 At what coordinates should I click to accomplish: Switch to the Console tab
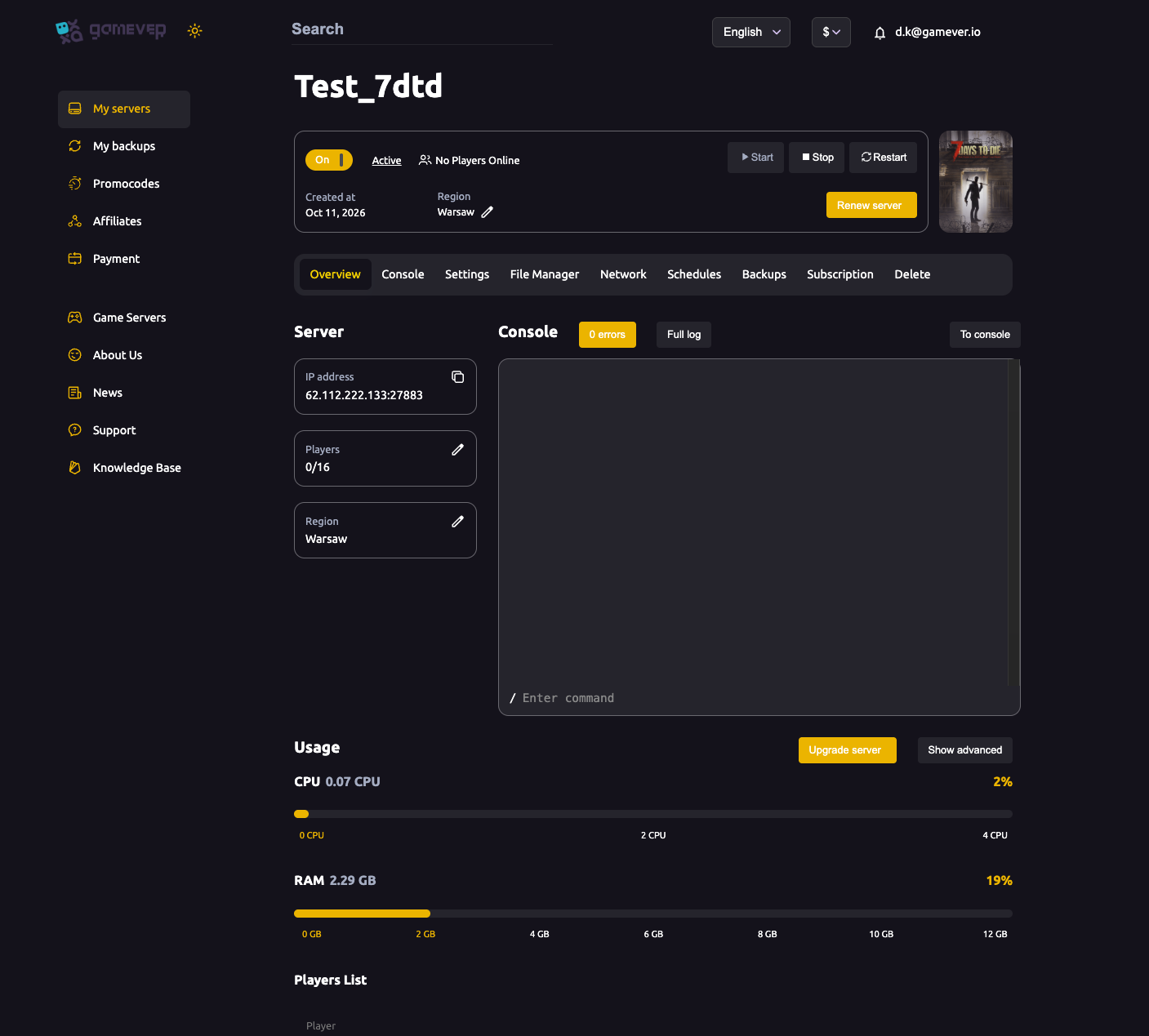[x=403, y=274]
